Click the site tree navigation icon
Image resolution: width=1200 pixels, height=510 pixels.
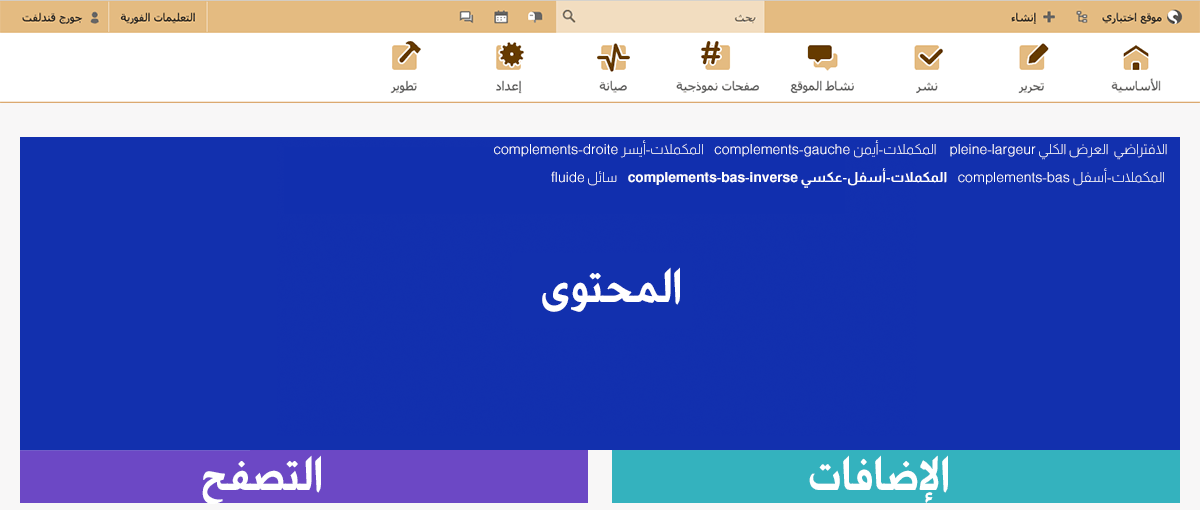coord(1082,17)
